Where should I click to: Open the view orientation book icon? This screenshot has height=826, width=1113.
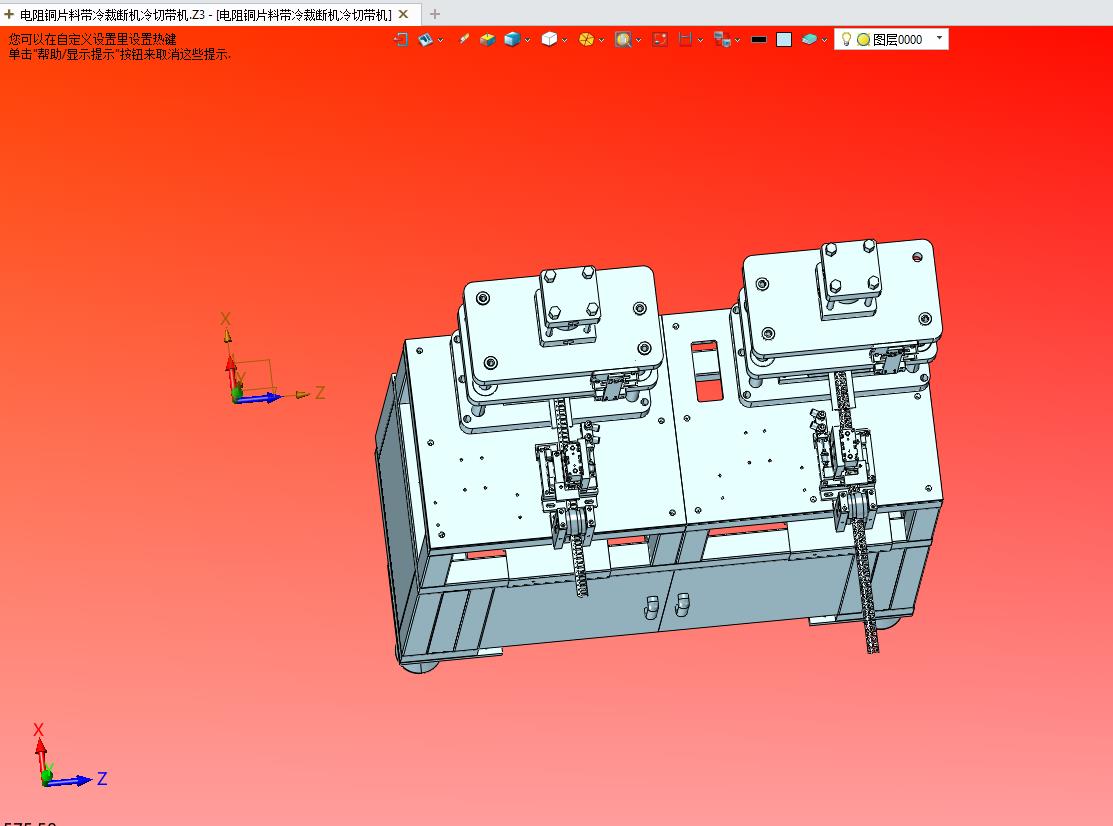[x=425, y=40]
